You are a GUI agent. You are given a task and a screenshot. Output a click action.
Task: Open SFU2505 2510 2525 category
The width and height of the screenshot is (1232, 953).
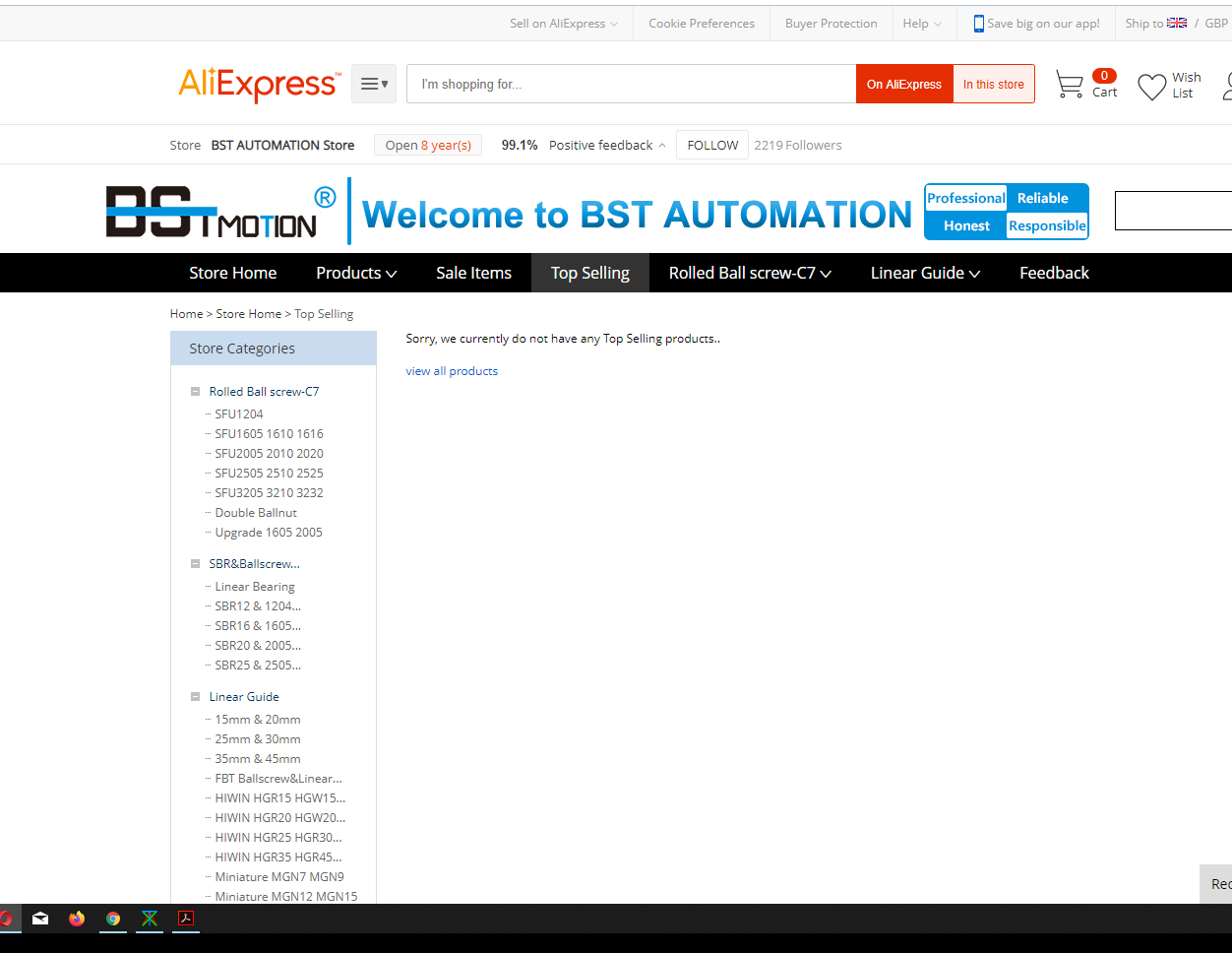(x=269, y=474)
